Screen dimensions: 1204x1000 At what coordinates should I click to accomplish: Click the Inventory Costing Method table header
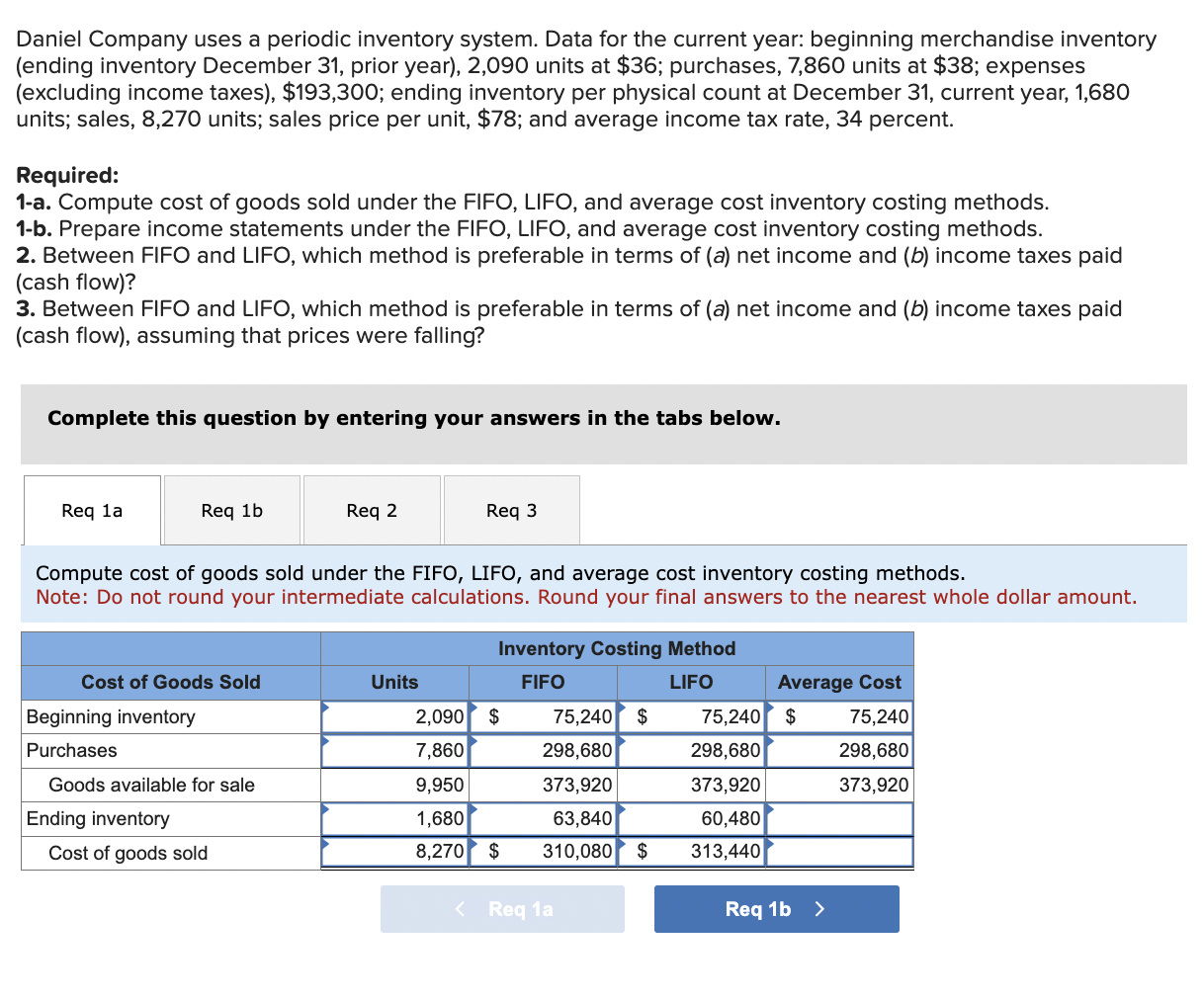click(616, 648)
